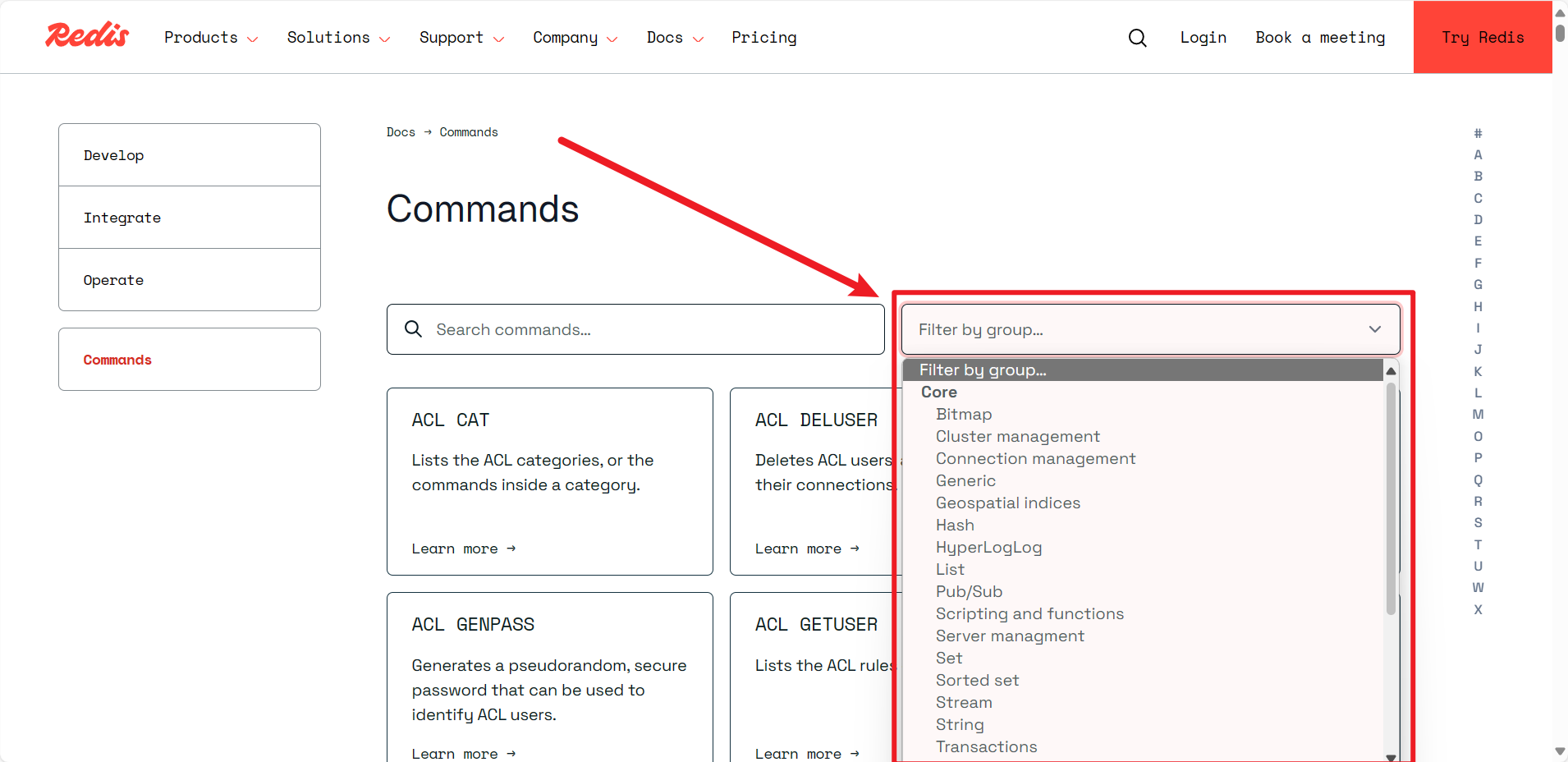Image resolution: width=1568 pixels, height=762 pixels.
Task: Jump to letter A in alphabet index
Action: 1478,154
